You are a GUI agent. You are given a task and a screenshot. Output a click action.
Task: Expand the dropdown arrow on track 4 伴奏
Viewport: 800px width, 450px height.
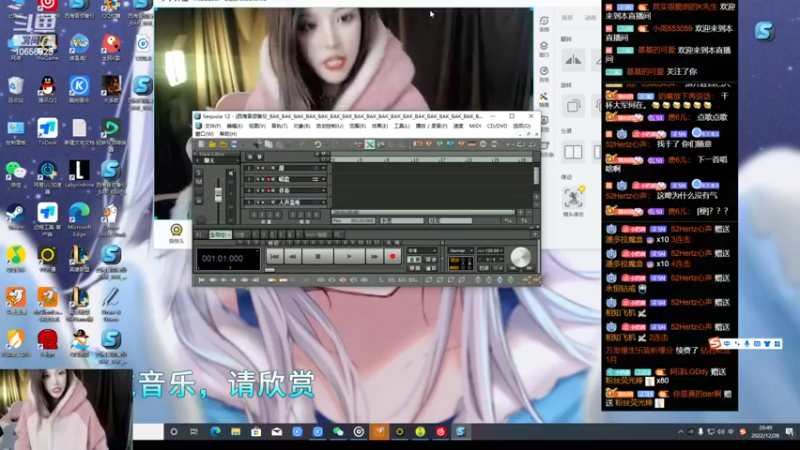(323, 190)
